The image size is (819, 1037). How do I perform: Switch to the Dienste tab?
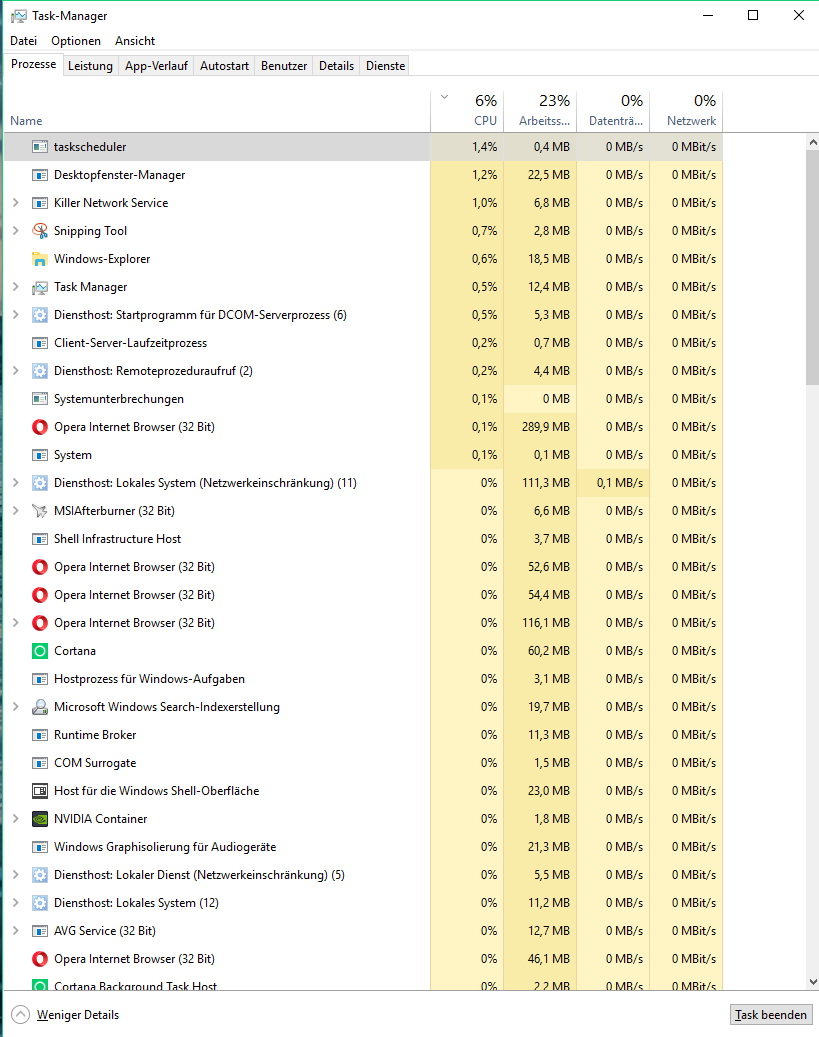pyautogui.click(x=385, y=66)
